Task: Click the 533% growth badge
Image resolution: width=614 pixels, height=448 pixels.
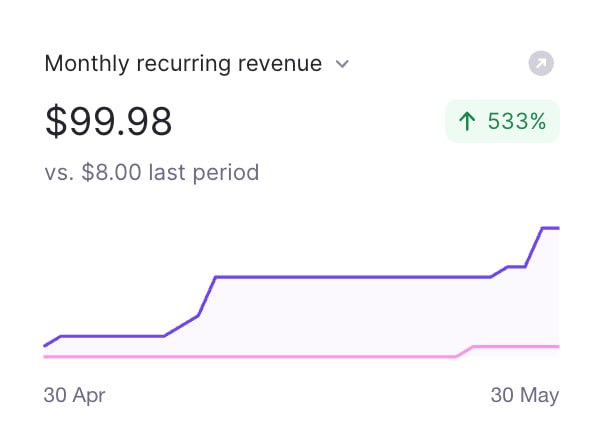Action: (x=502, y=121)
